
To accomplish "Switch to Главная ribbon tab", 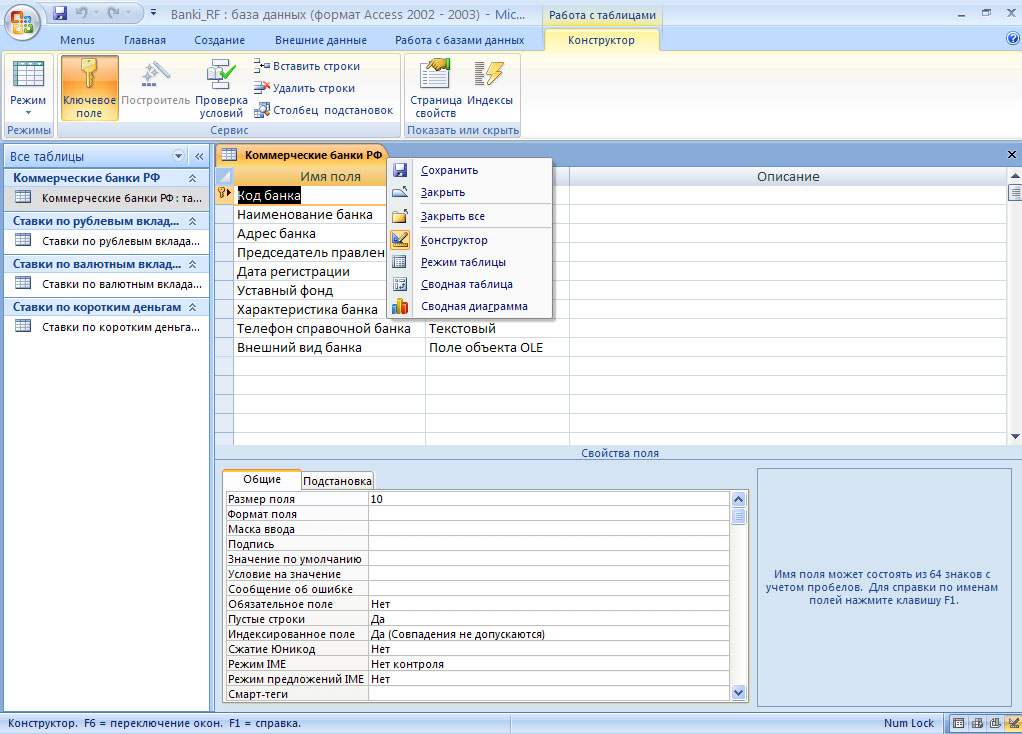I will [145, 40].
